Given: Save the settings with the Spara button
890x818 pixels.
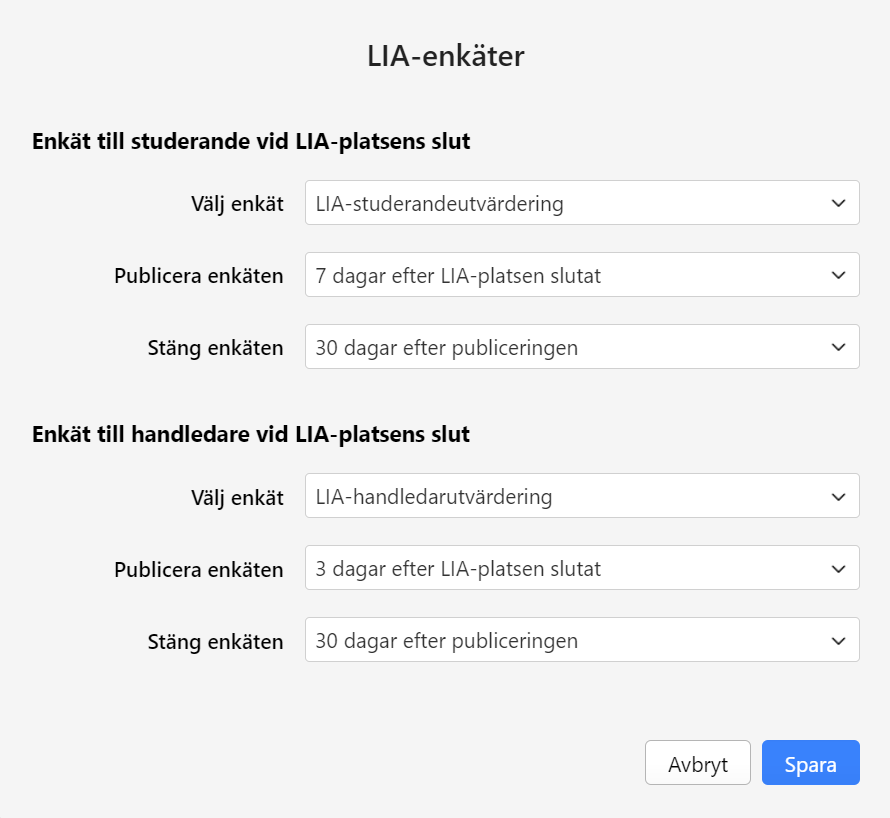Looking at the screenshot, I should [x=810, y=765].
